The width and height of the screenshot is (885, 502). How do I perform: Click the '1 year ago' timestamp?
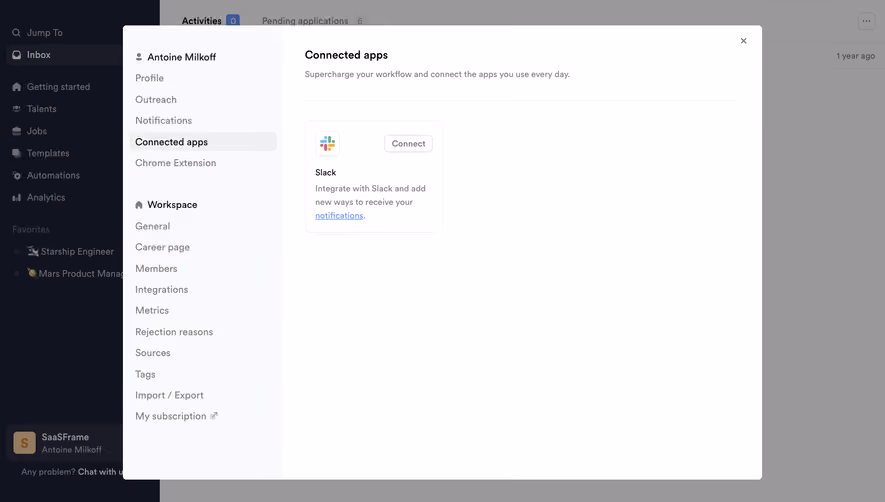[855, 56]
